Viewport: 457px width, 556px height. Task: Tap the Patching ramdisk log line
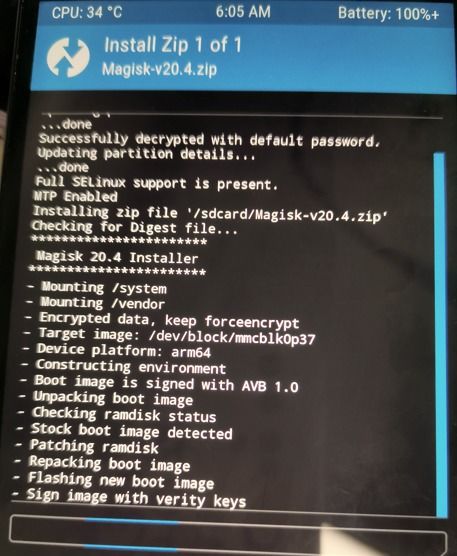pos(87,446)
